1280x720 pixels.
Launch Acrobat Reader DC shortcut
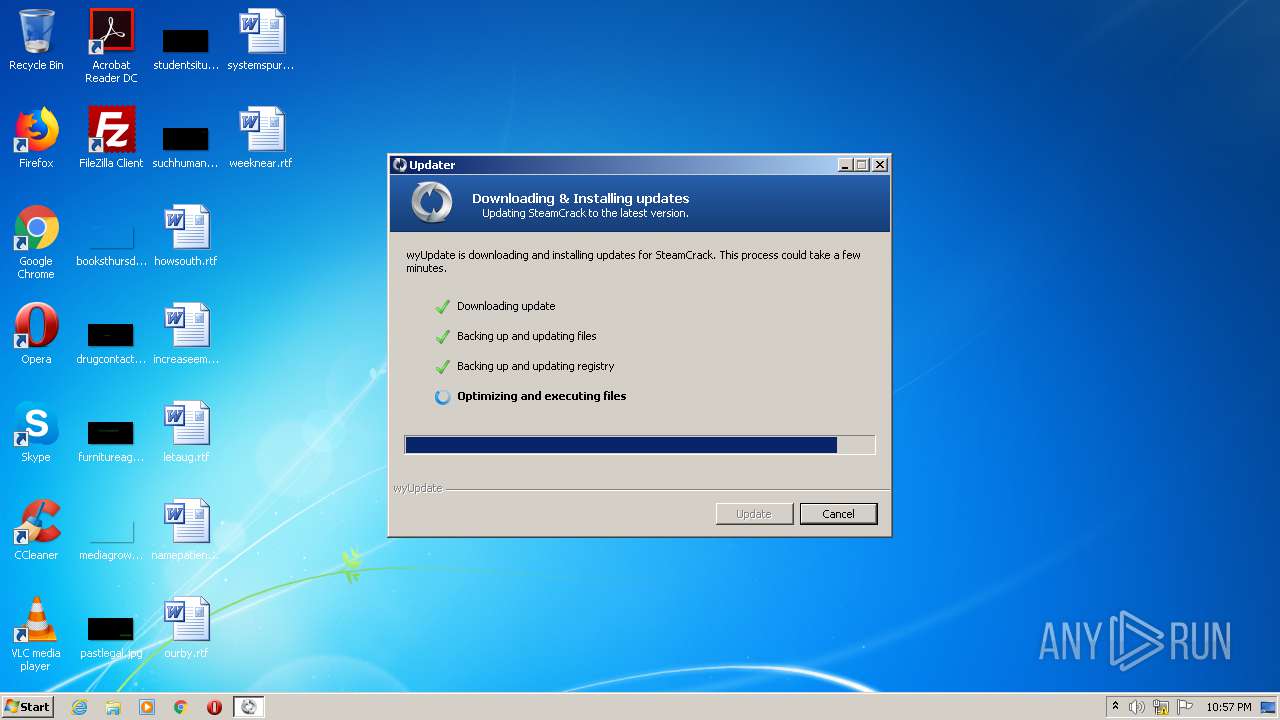click(111, 46)
